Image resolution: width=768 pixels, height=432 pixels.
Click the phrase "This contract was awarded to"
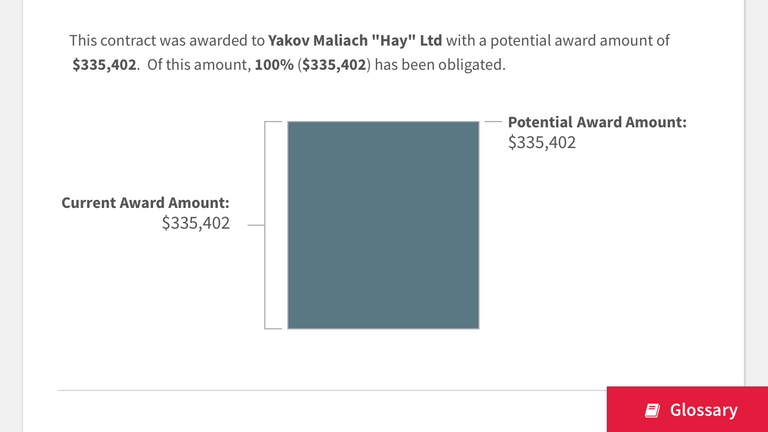pyautogui.click(x=166, y=41)
